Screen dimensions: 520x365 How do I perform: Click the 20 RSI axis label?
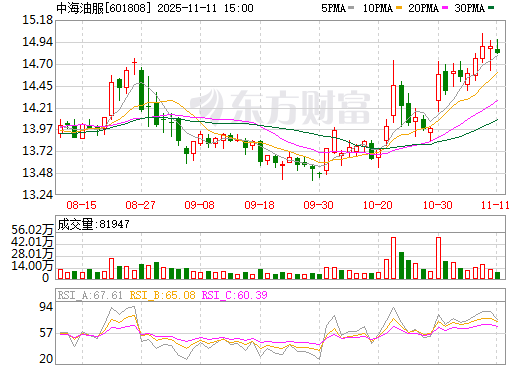tap(46, 359)
